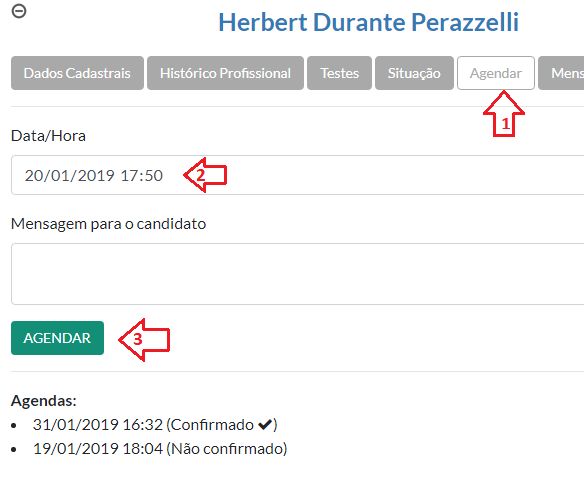The width and height of the screenshot is (584, 481).
Task: Open the partially visible Mensagem tab
Action: 561,73
